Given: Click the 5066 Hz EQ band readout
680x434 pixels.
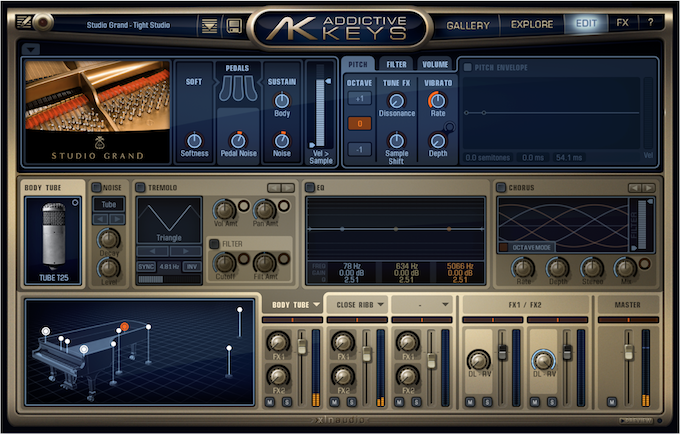Looking at the screenshot, I should pyautogui.click(x=460, y=273).
